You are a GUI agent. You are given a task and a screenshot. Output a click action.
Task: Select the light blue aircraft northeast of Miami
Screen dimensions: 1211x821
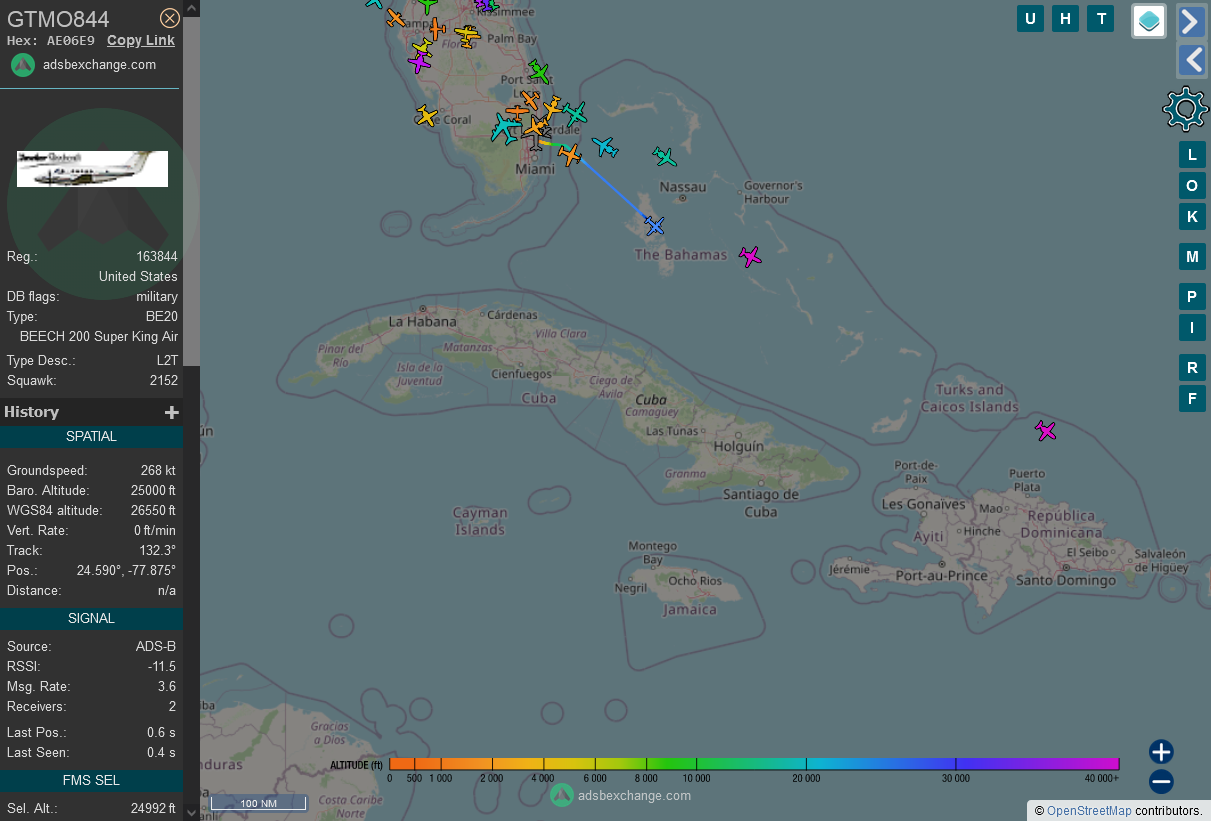point(605,147)
